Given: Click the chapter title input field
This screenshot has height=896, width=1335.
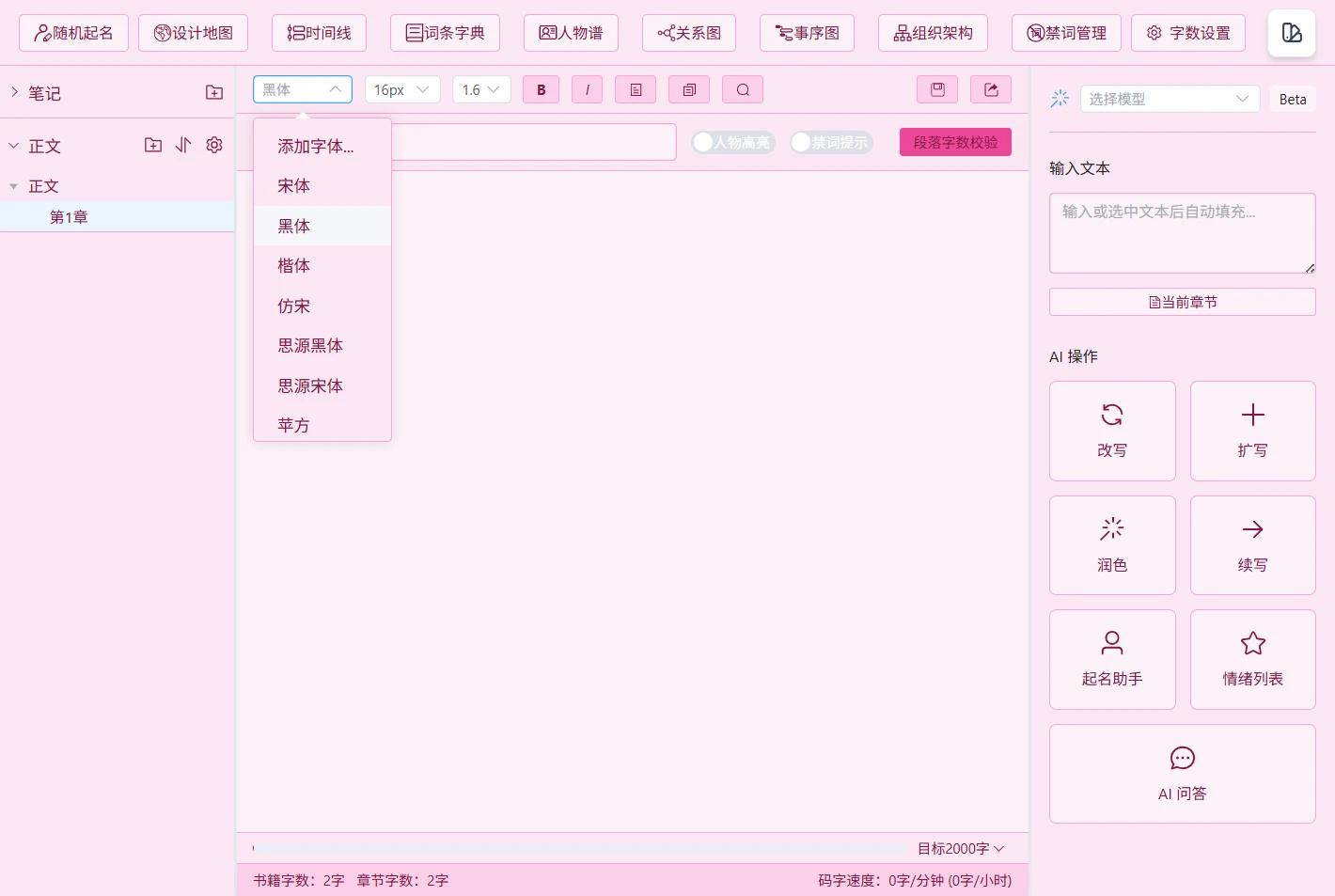Looking at the screenshot, I should point(533,142).
